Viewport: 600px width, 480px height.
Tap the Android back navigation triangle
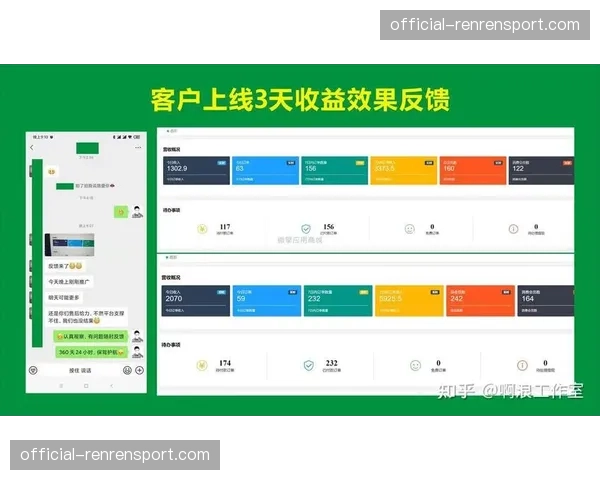(x=111, y=386)
